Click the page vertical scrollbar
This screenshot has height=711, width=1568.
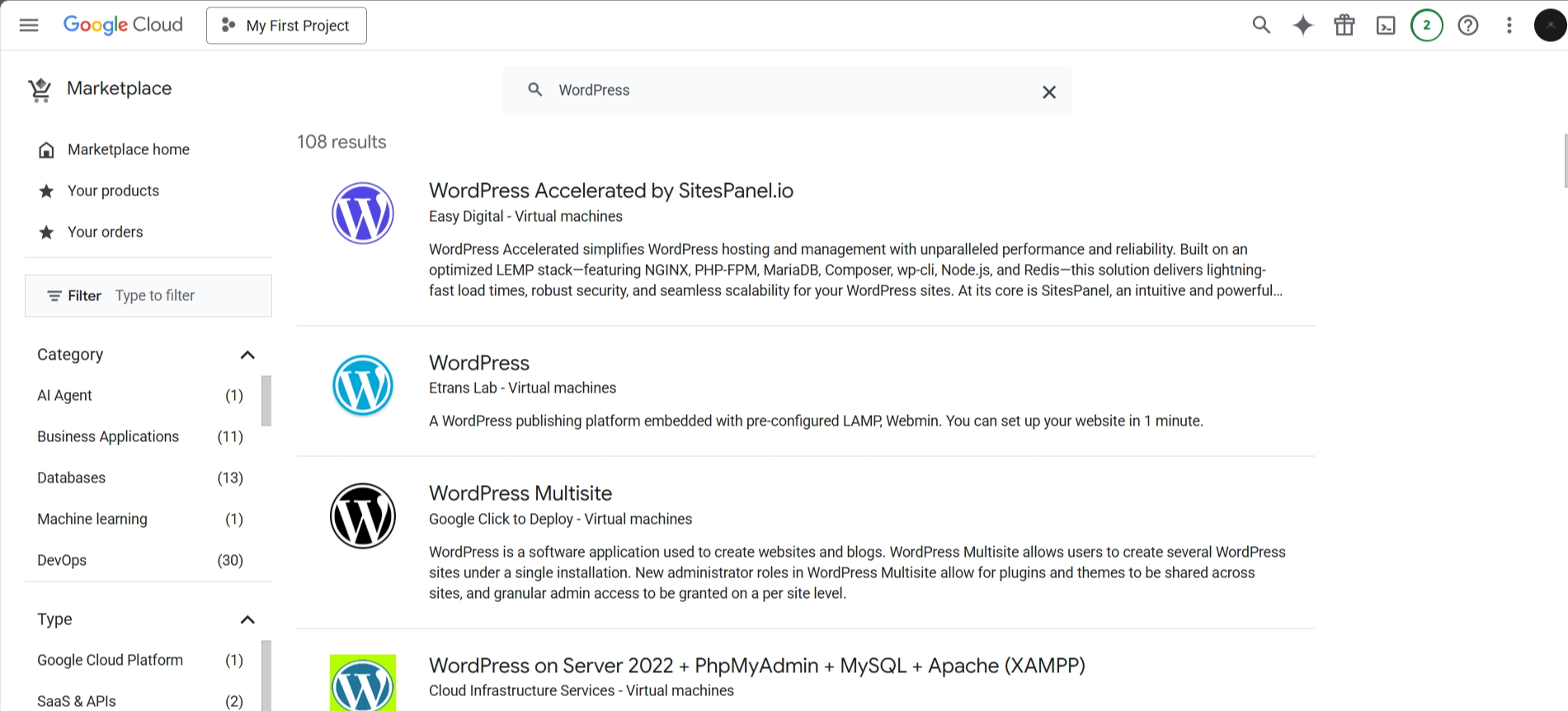click(x=1565, y=161)
